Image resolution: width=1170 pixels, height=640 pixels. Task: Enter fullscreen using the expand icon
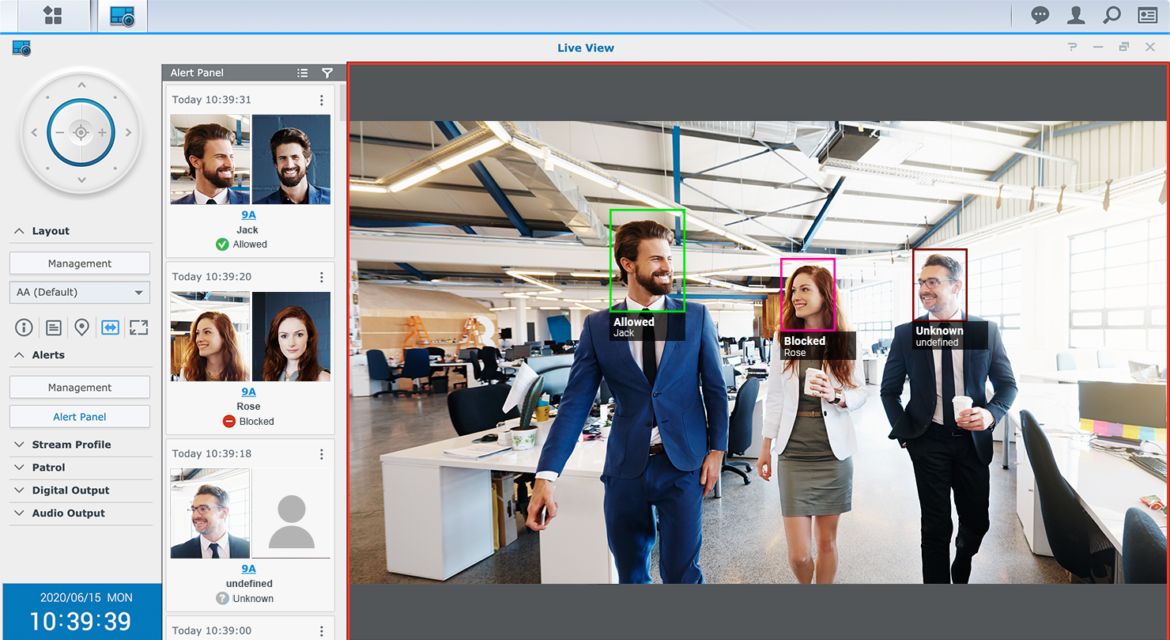click(138, 327)
